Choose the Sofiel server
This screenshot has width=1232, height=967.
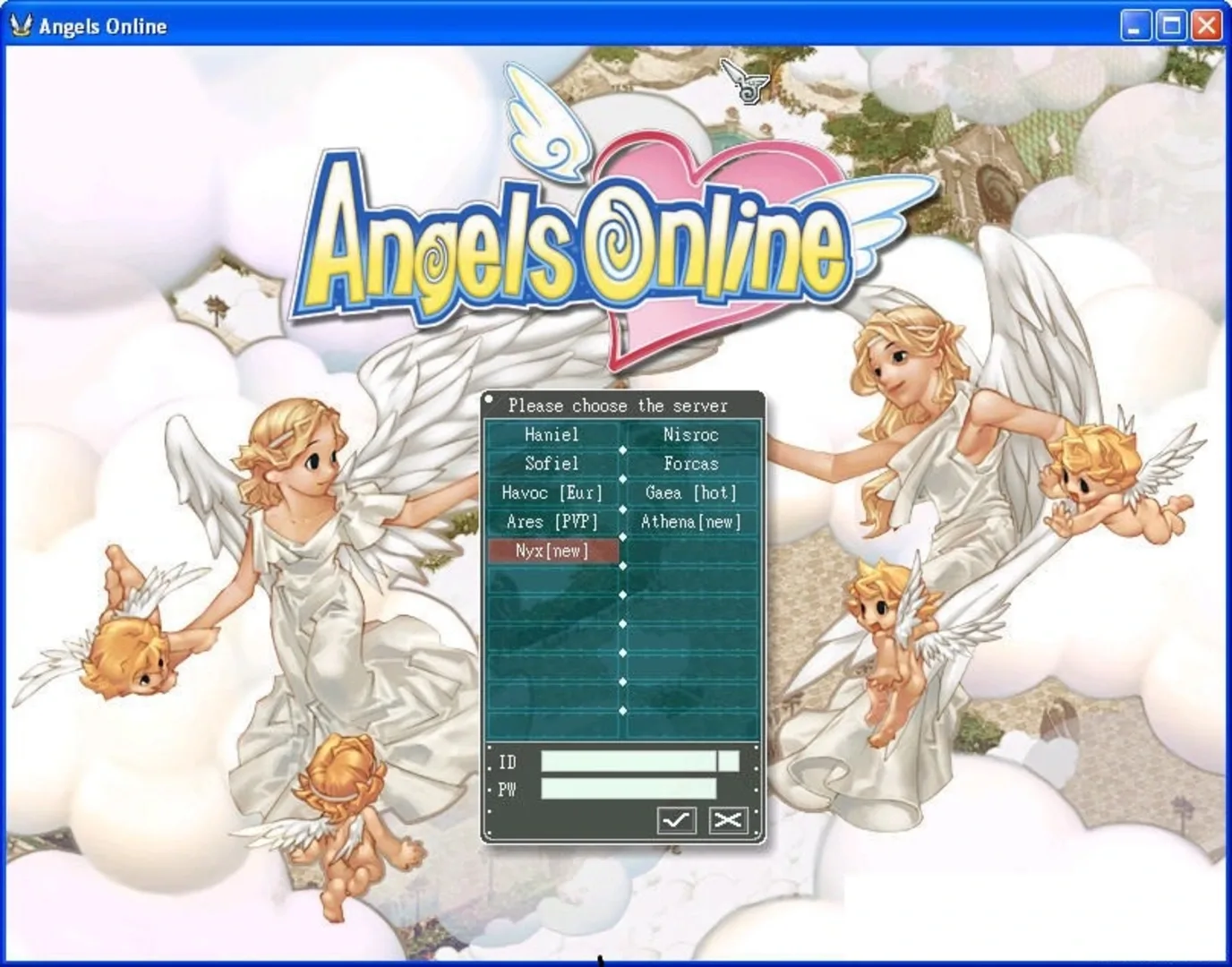tap(552, 463)
